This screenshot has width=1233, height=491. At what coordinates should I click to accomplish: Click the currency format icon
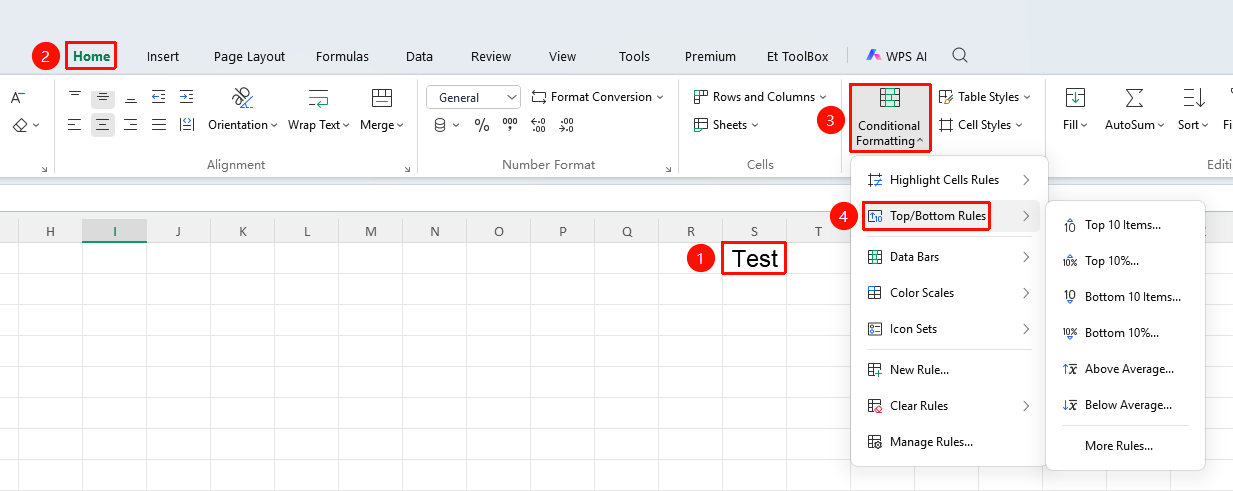pyautogui.click(x=440, y=125)
